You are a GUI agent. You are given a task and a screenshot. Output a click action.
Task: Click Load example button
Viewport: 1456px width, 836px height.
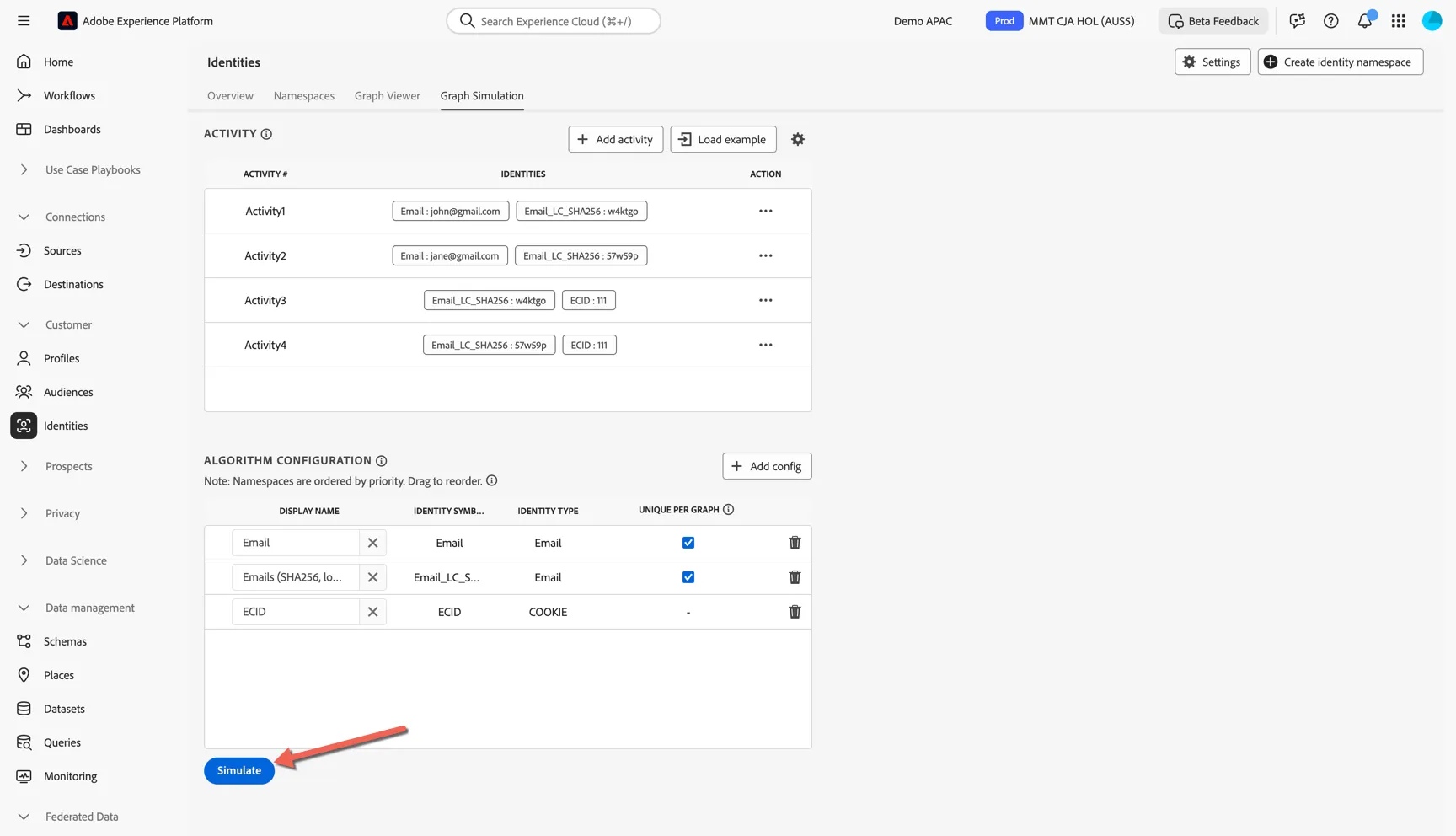coord(723,139)
